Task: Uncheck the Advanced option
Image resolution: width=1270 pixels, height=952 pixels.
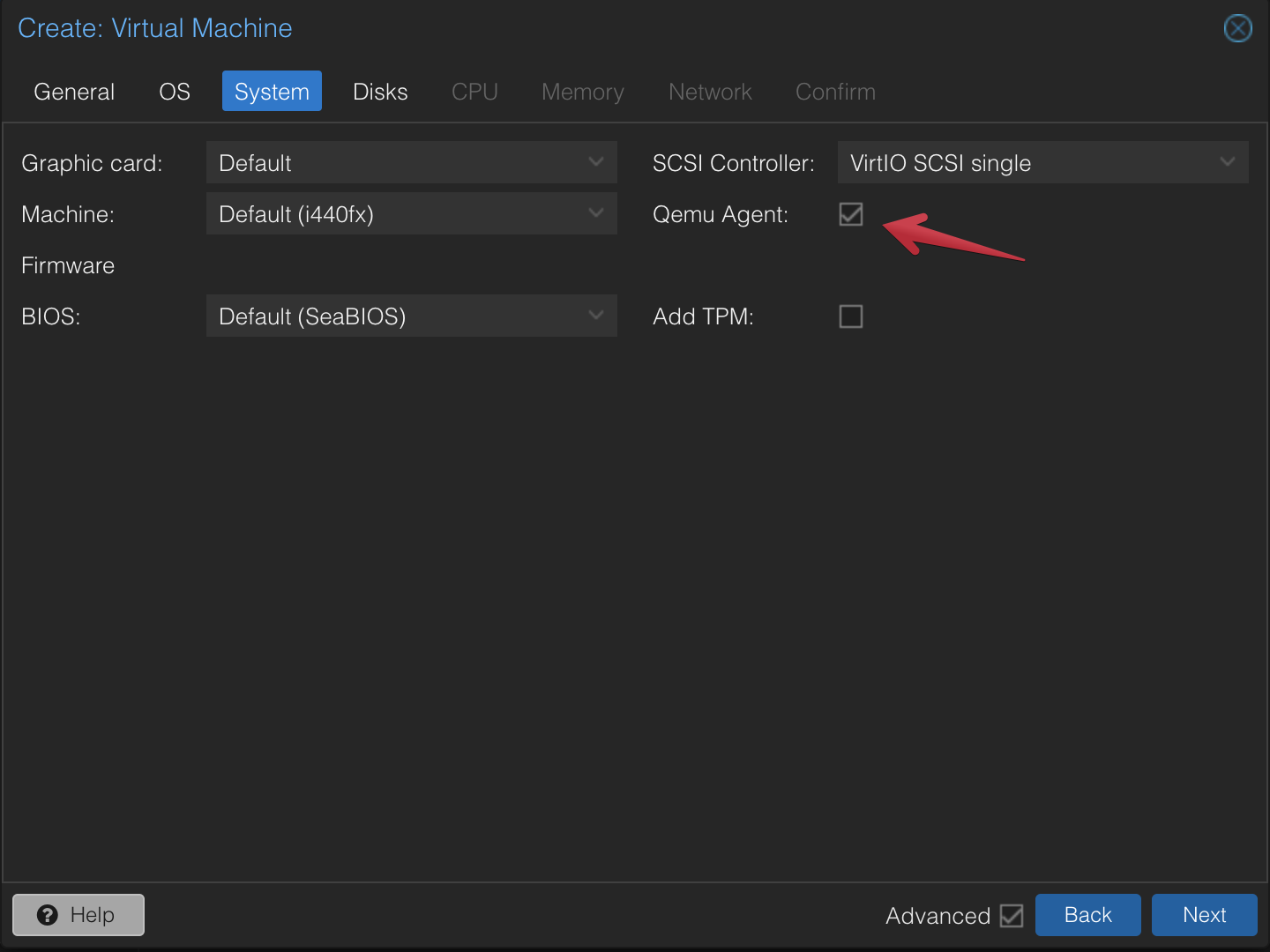Action: point(1011,916)
